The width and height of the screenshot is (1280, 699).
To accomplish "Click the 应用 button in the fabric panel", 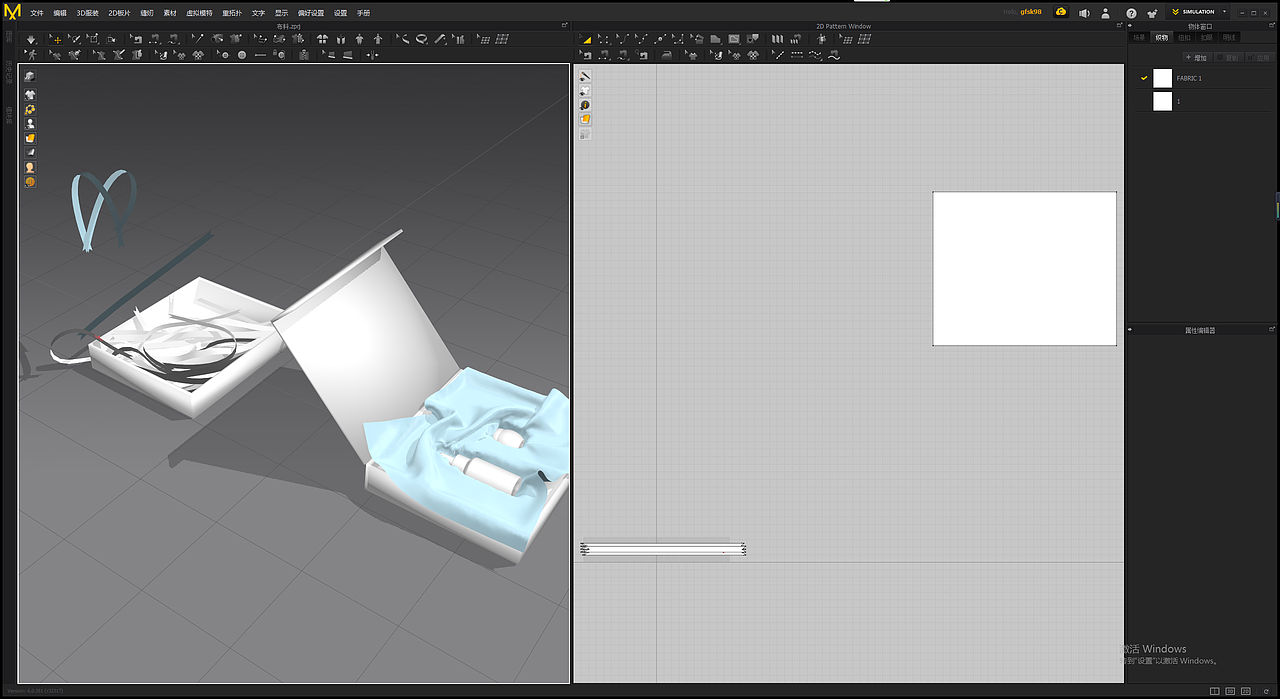I will [x=1261, y=58].
